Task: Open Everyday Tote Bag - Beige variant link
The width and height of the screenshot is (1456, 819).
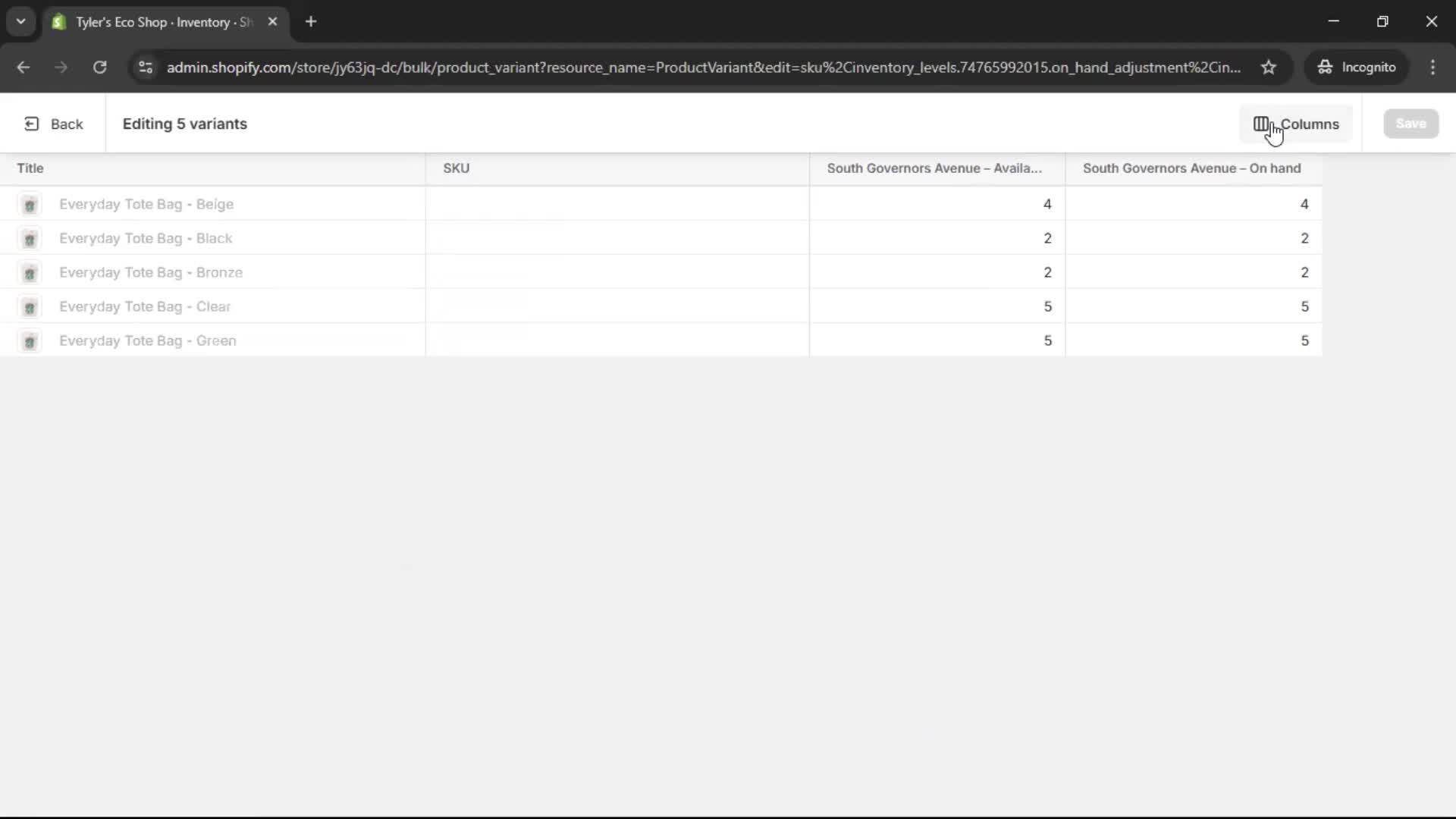Action: pyautogui.click(x=147, y=204)
